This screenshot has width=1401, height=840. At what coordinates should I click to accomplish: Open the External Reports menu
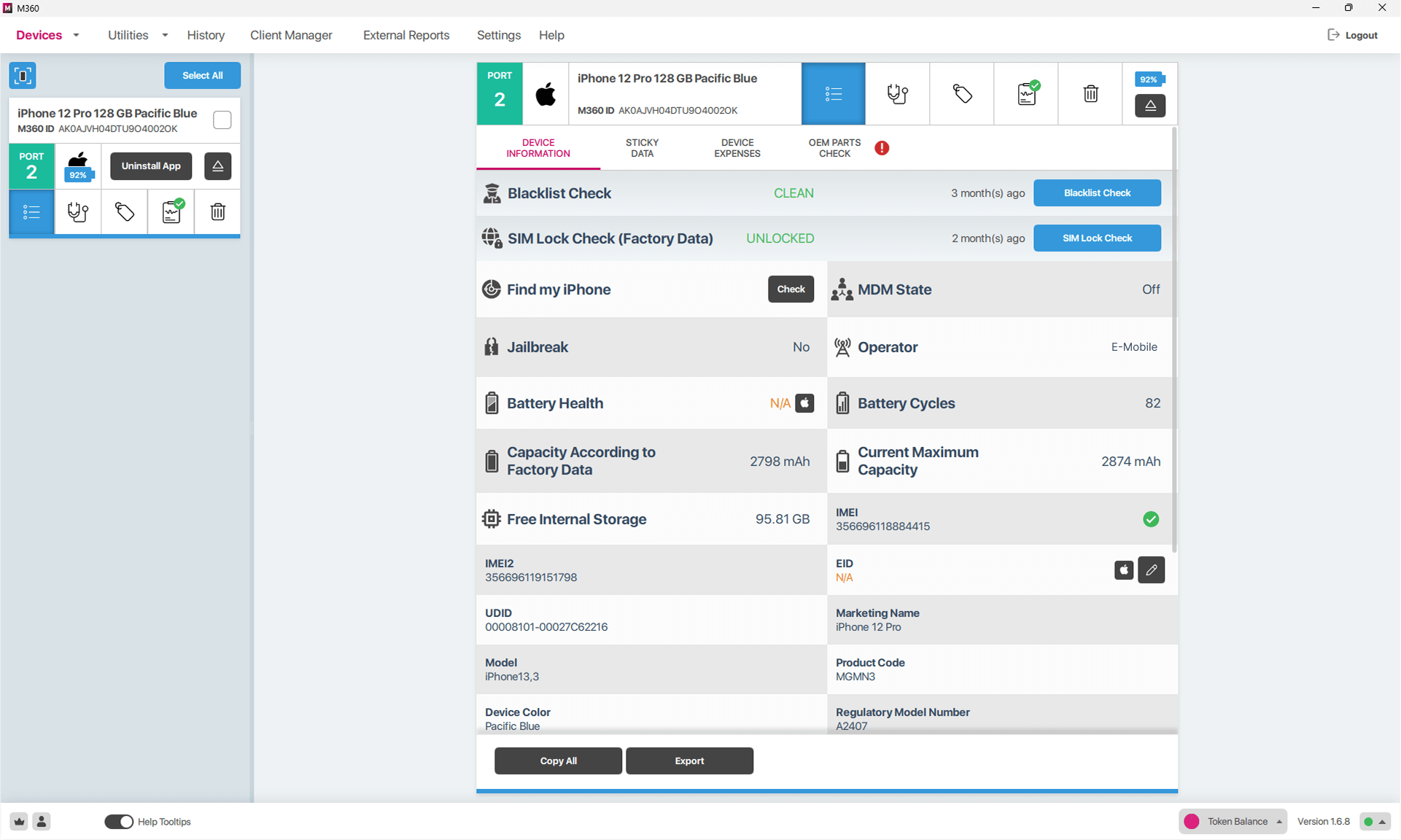[406, 35]
